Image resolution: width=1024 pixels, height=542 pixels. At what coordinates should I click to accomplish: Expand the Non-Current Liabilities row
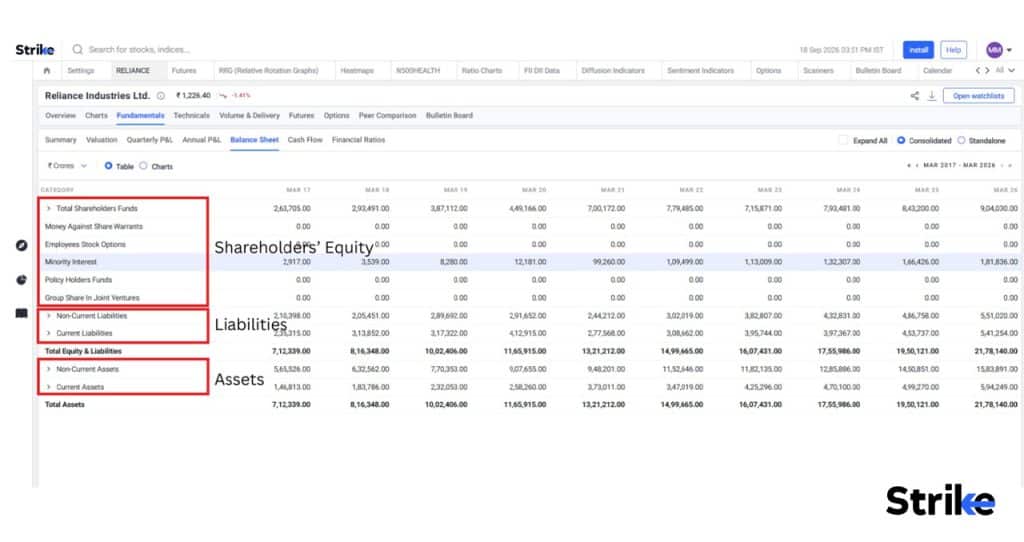(48, 315)
